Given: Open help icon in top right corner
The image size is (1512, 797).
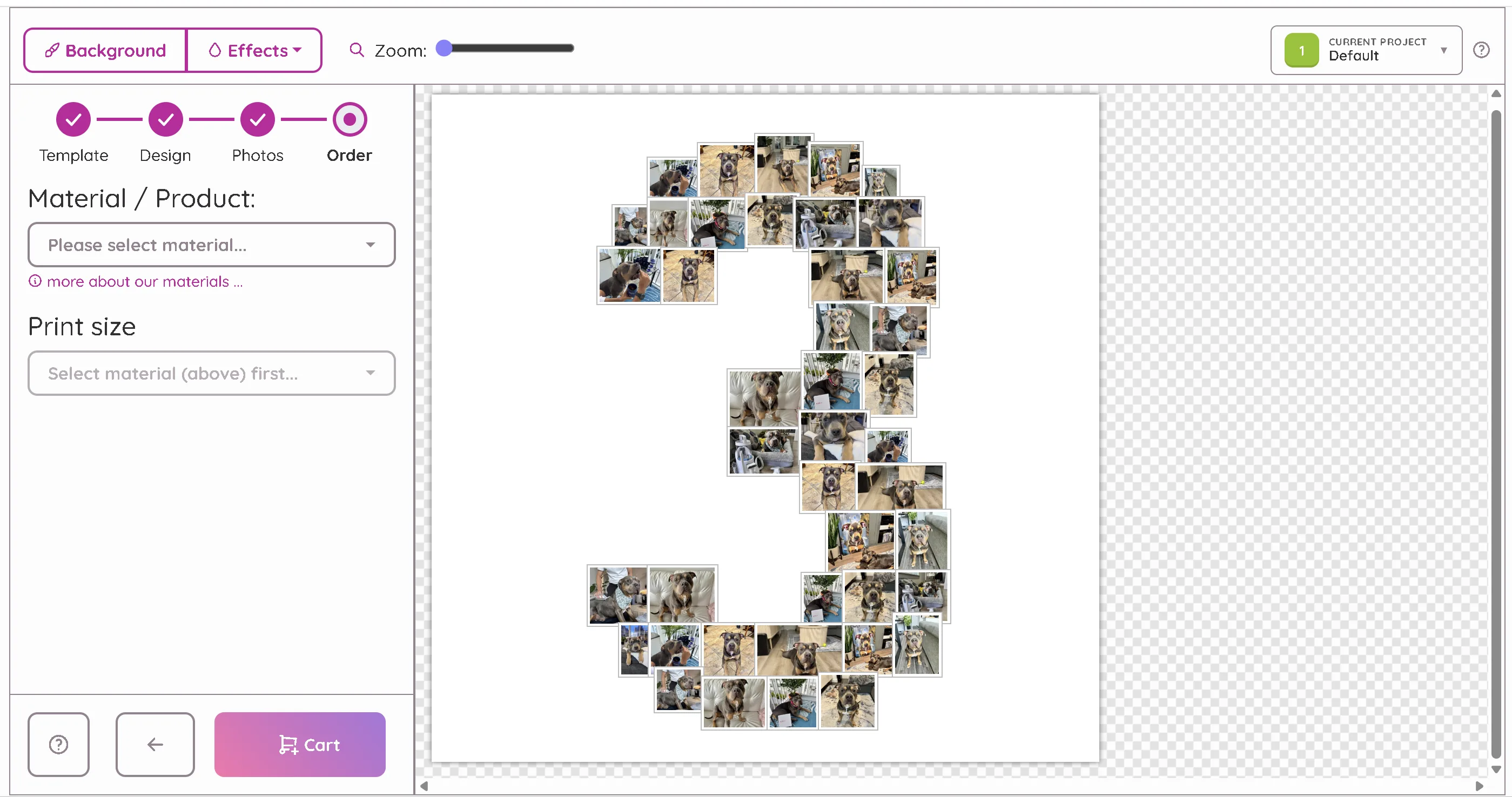Looking at the screenshot, I should tap(1481, 50).
